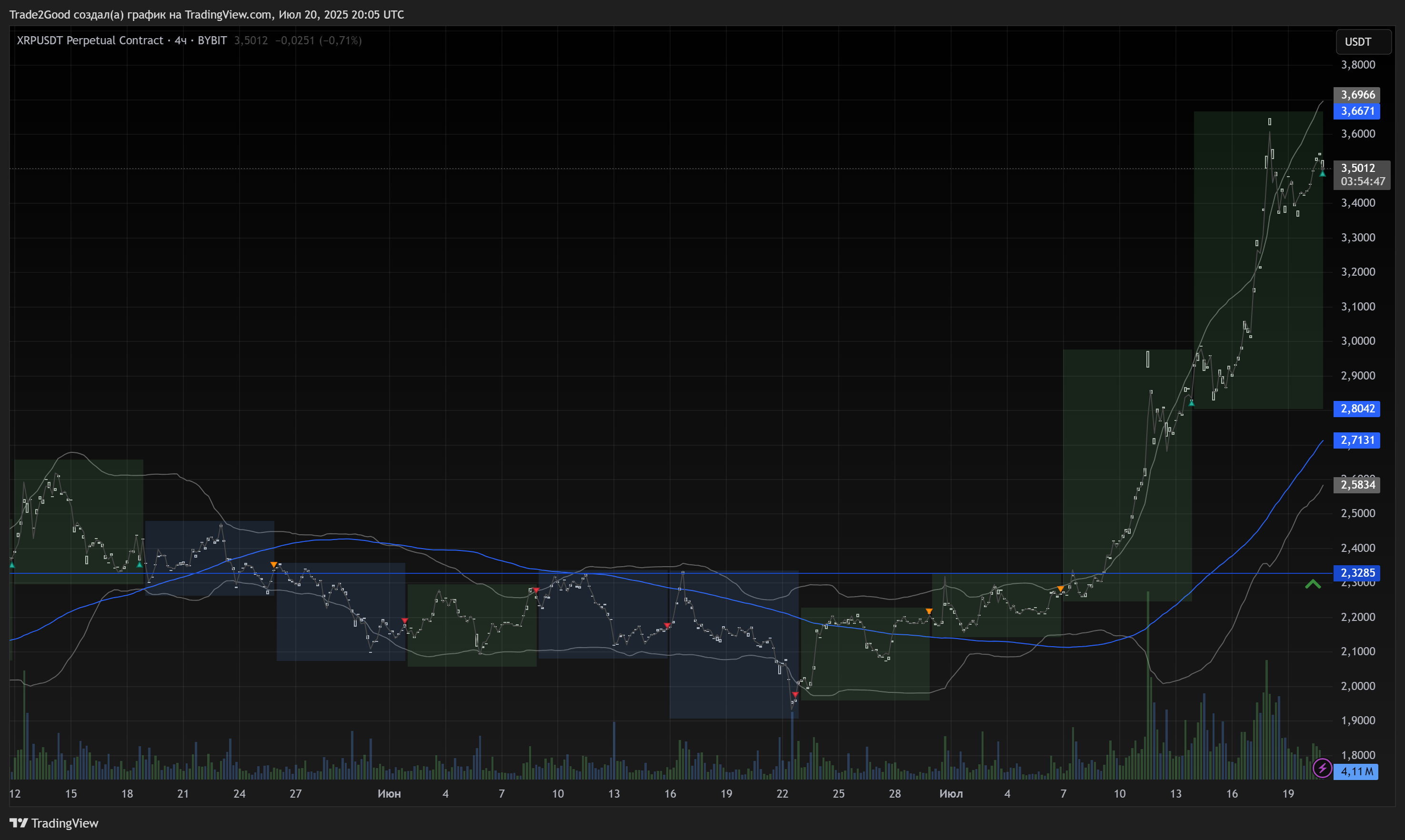Click the Июл month label on time axis

coord(951,794)
